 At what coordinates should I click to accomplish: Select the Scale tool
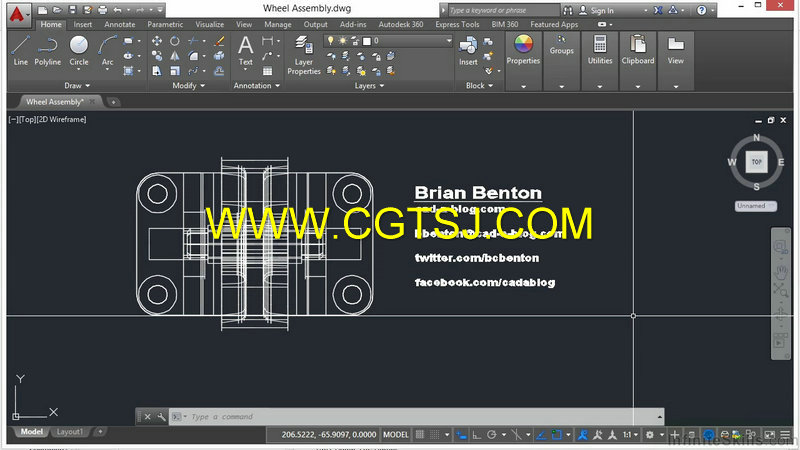175,71
